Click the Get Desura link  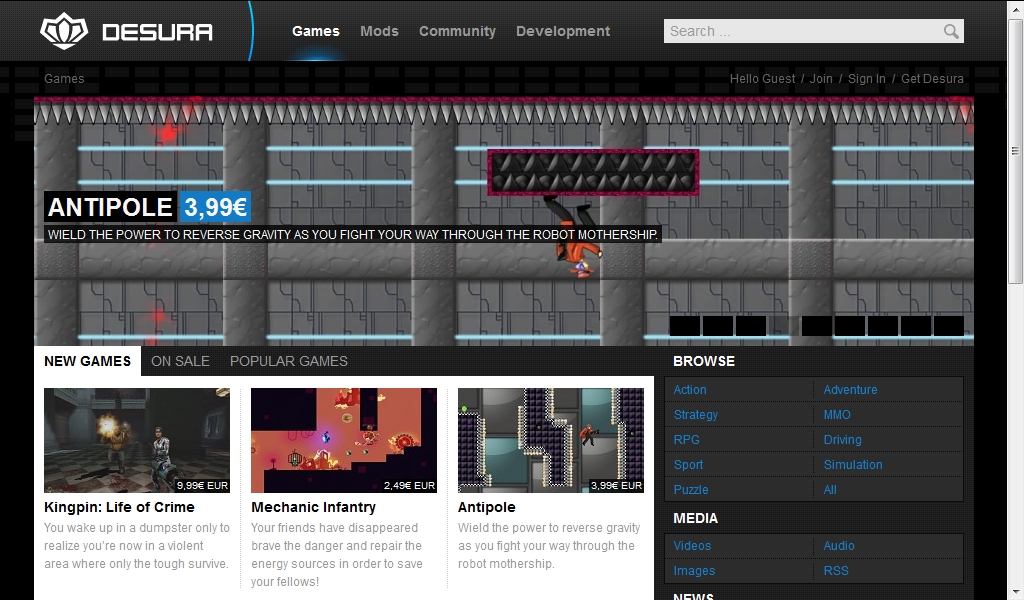point(932,78)
